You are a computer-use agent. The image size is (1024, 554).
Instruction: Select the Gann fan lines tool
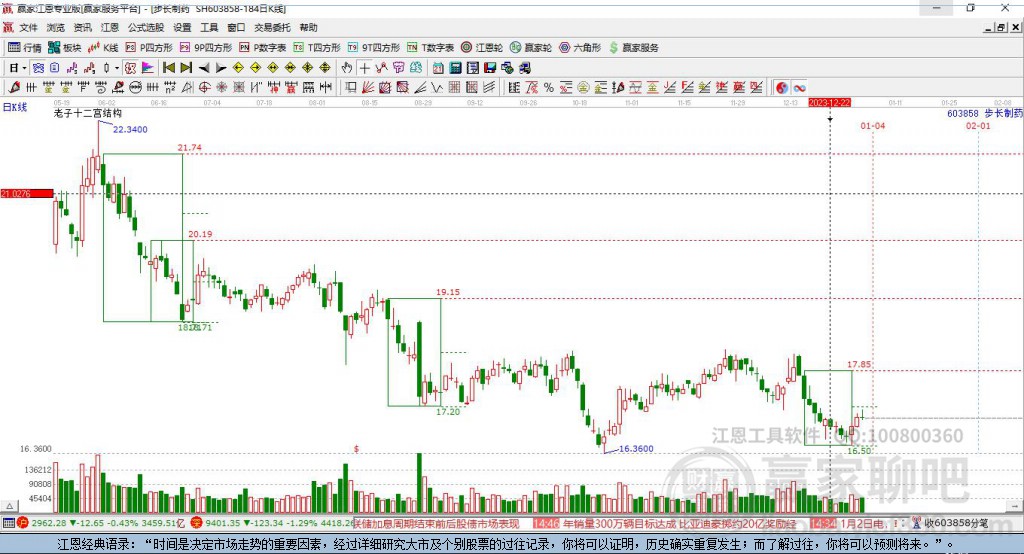[x=367, y=87]
